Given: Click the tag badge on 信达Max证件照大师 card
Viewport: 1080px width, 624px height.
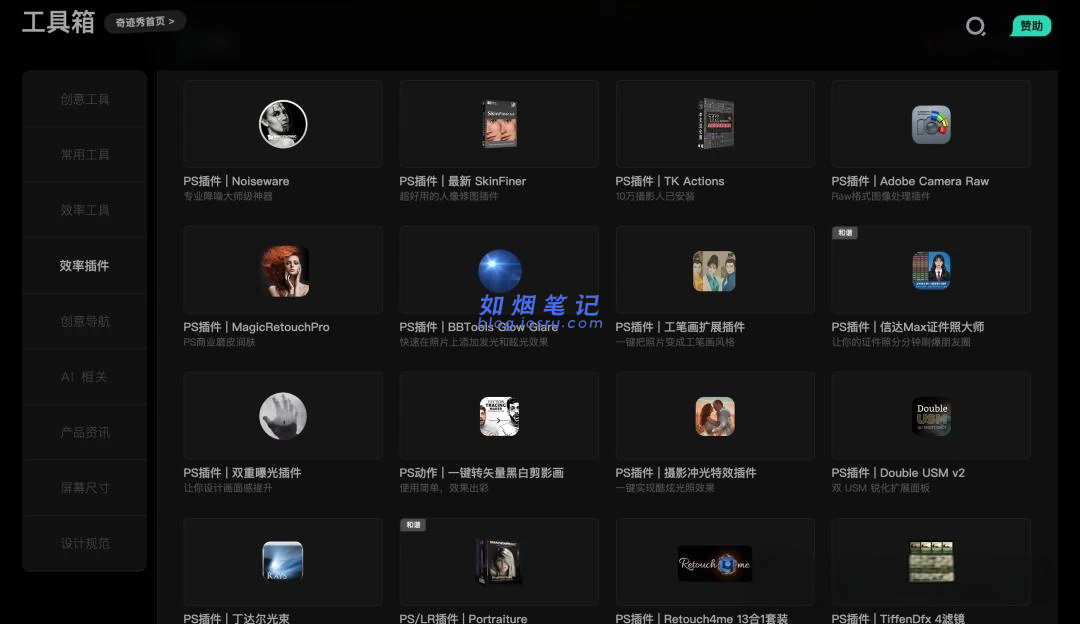Looking at the screenshot, I should (x=845, y=233).
